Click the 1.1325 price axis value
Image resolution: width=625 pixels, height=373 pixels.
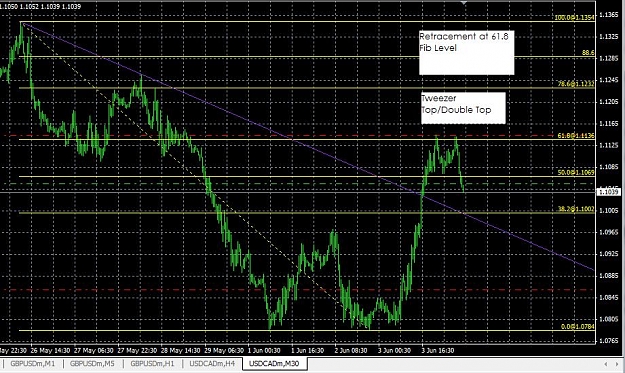[609, 37]
